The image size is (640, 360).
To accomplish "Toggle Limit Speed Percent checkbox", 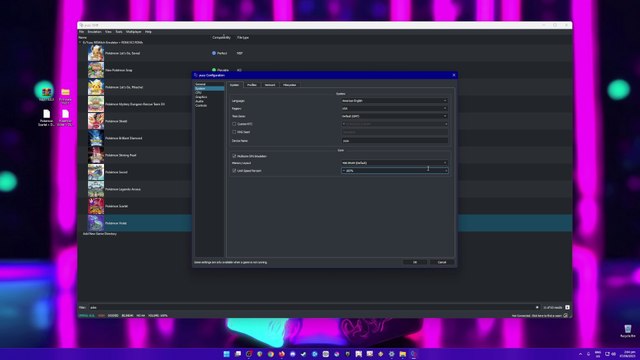I will click(x=234, y=171).
